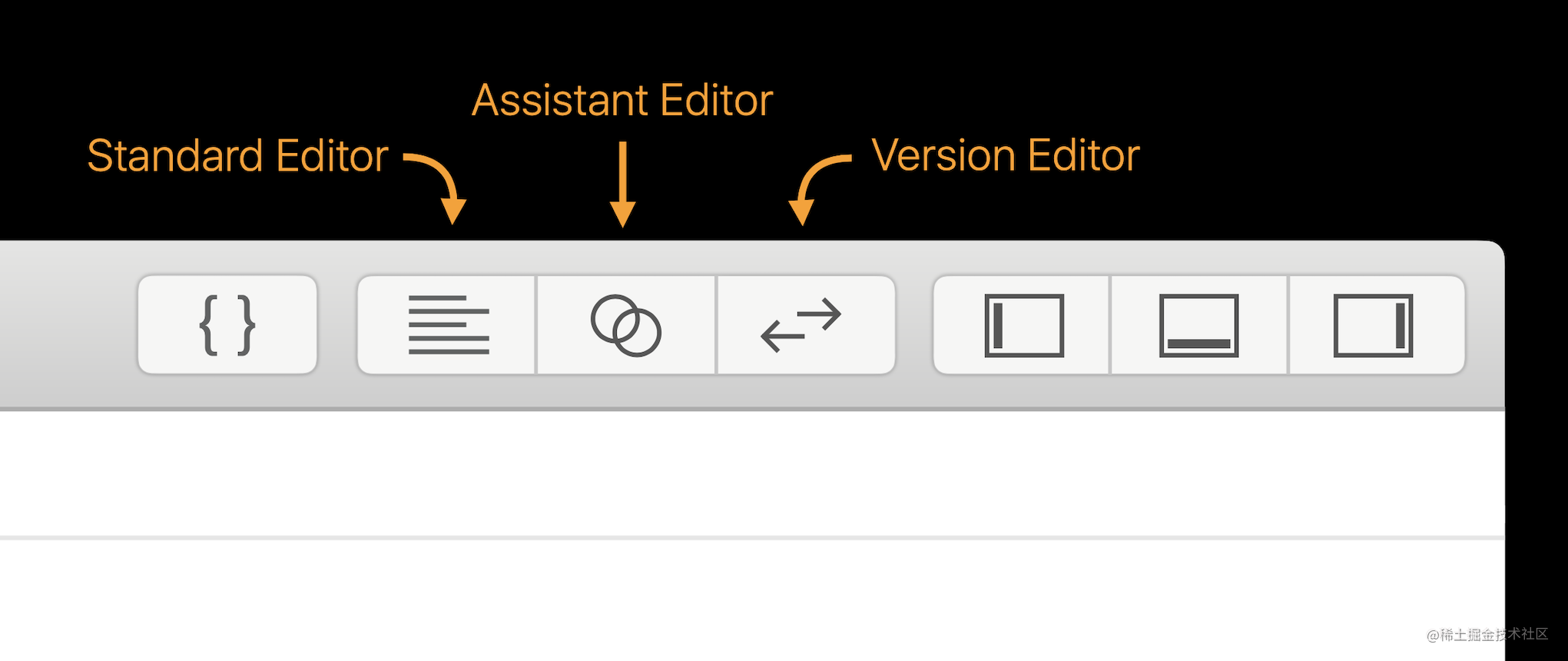This screenshot has height=661, width=1568.
Task: Click the straight down arrow under Assistant Editor
Action: pos(622,184)
